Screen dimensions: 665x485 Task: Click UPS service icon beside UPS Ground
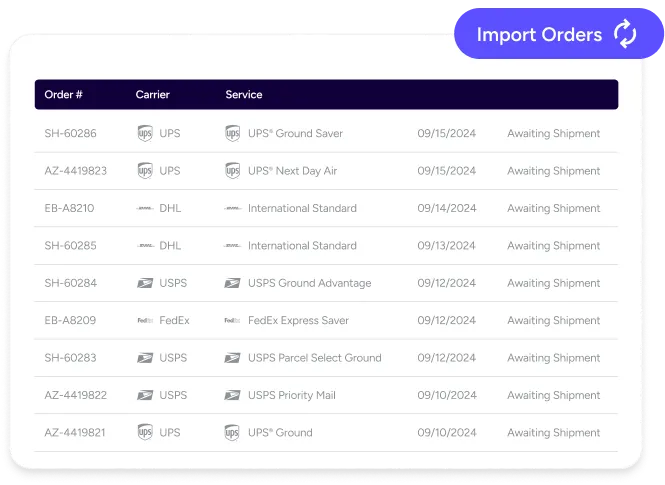pyautogui.click(x=233, y=433)
